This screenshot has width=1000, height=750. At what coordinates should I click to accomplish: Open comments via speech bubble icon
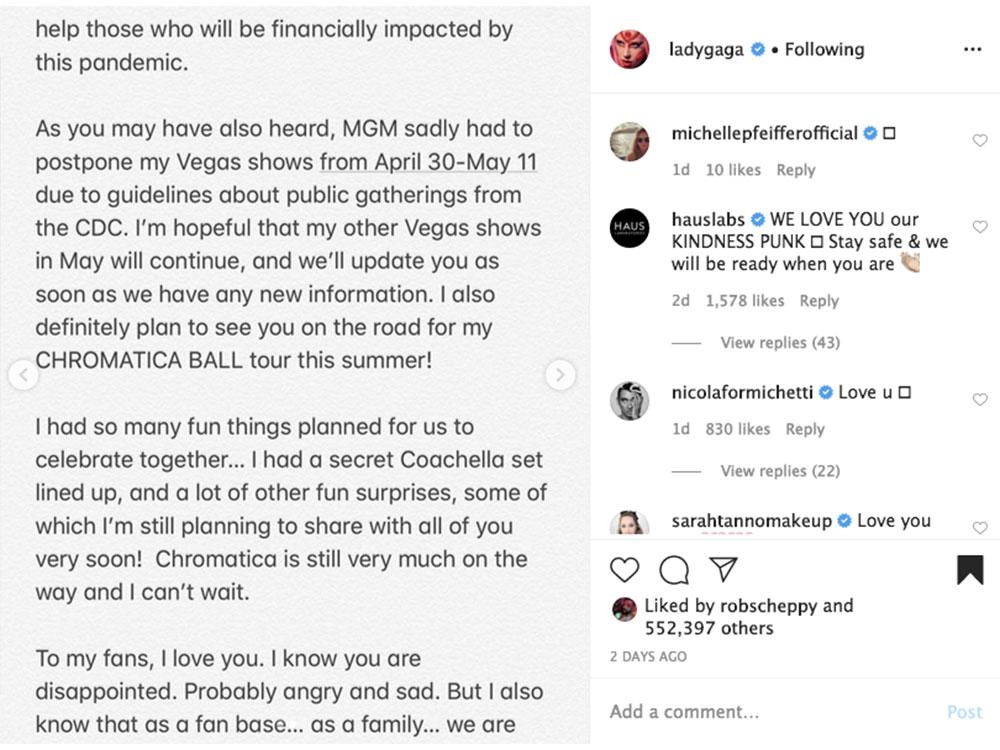(674, 570)
